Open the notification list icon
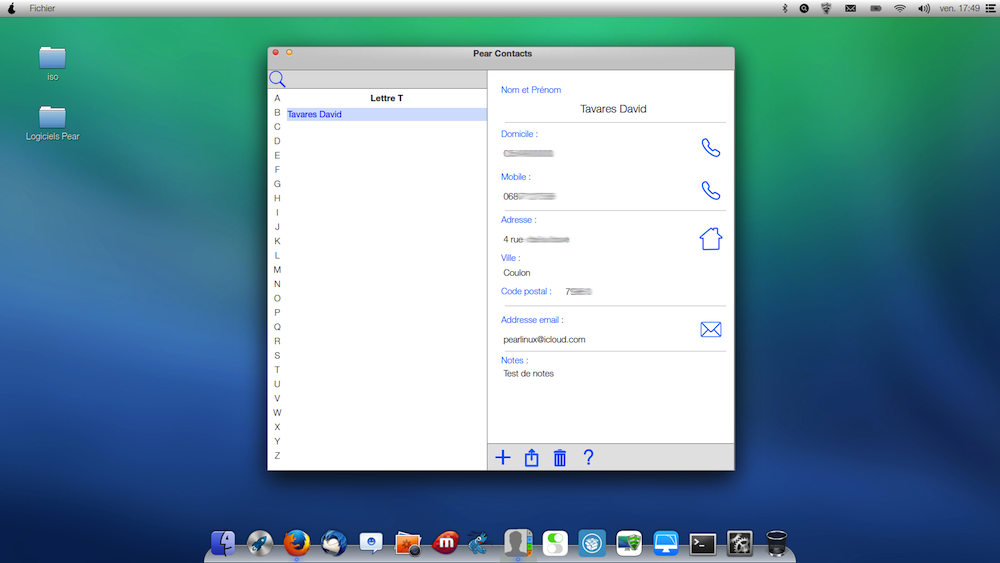 990,8
